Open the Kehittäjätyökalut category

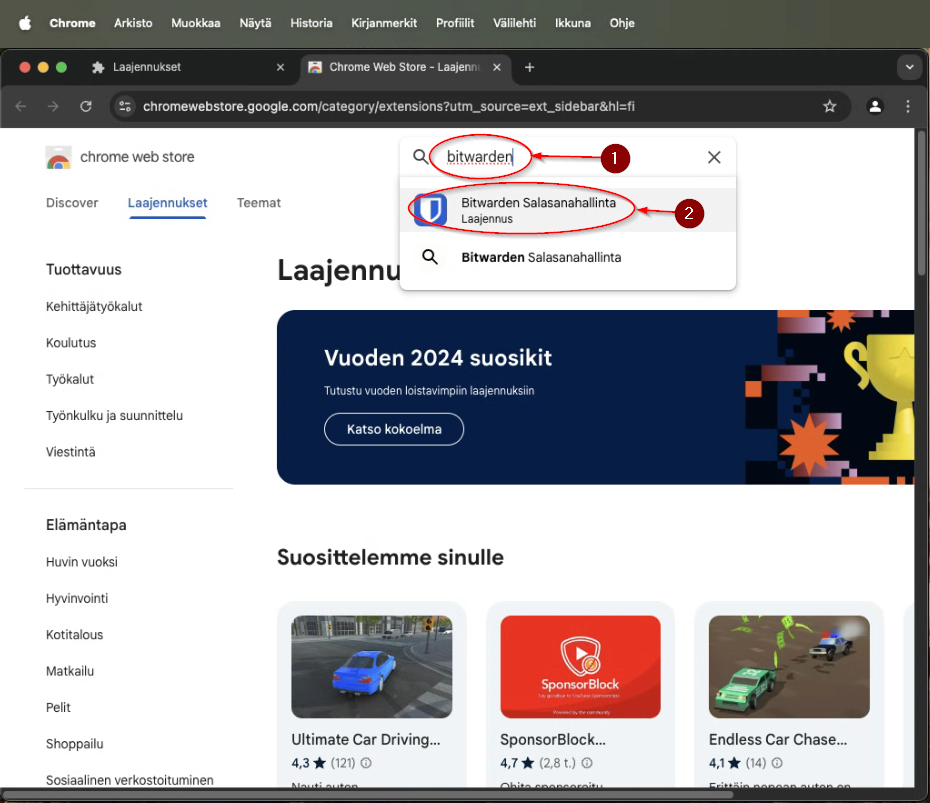click(x=94, y=307)
